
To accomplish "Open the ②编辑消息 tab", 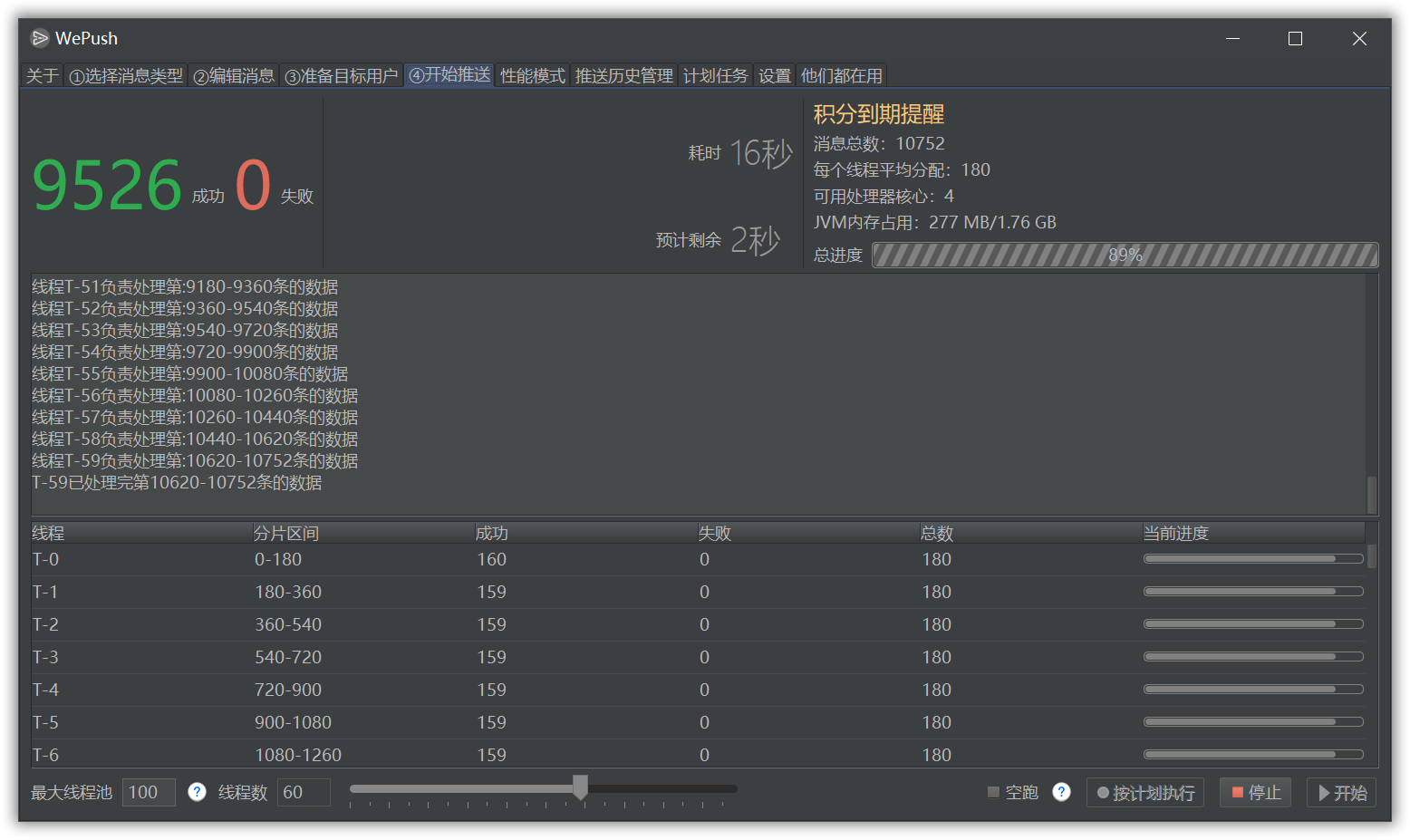I will [234, 75].
